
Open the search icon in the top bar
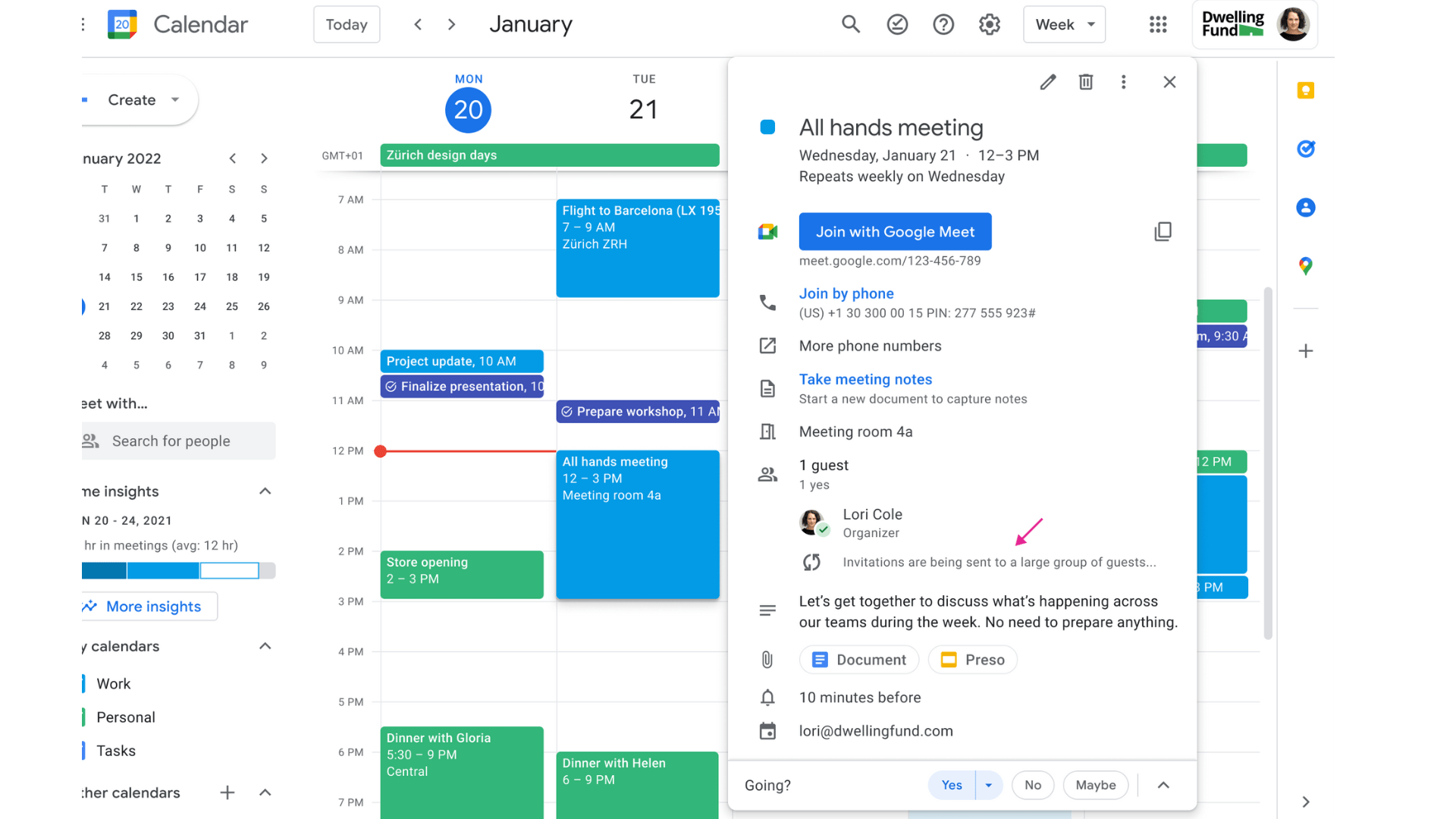(x=850, y=24)
